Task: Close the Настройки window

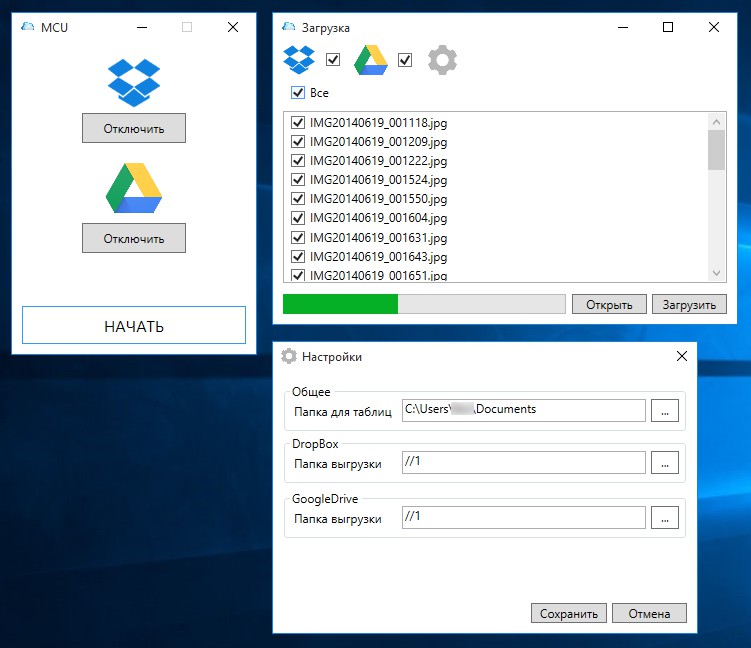Action: 682,356
